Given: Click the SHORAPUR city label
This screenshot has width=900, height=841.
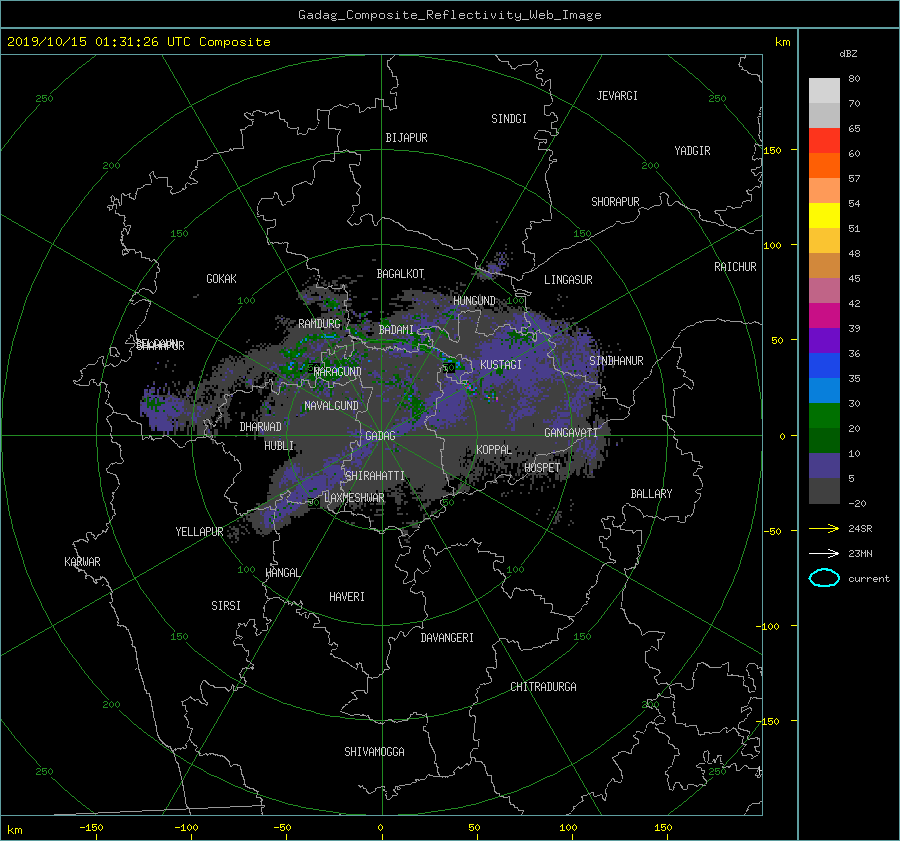Looking at the screenshot, I should coord(615,202).
